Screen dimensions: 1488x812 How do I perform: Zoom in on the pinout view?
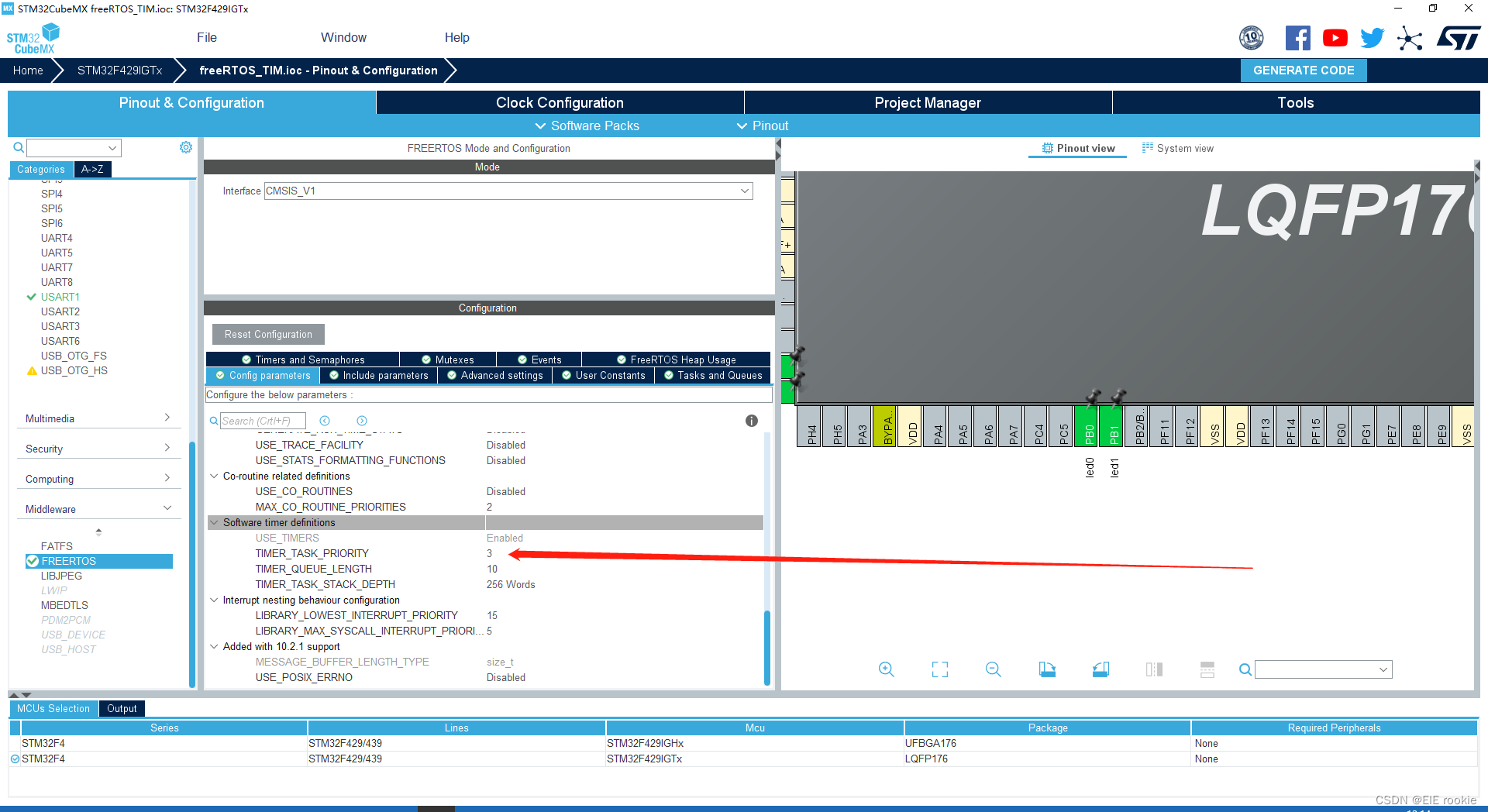[x=887, y=669]
